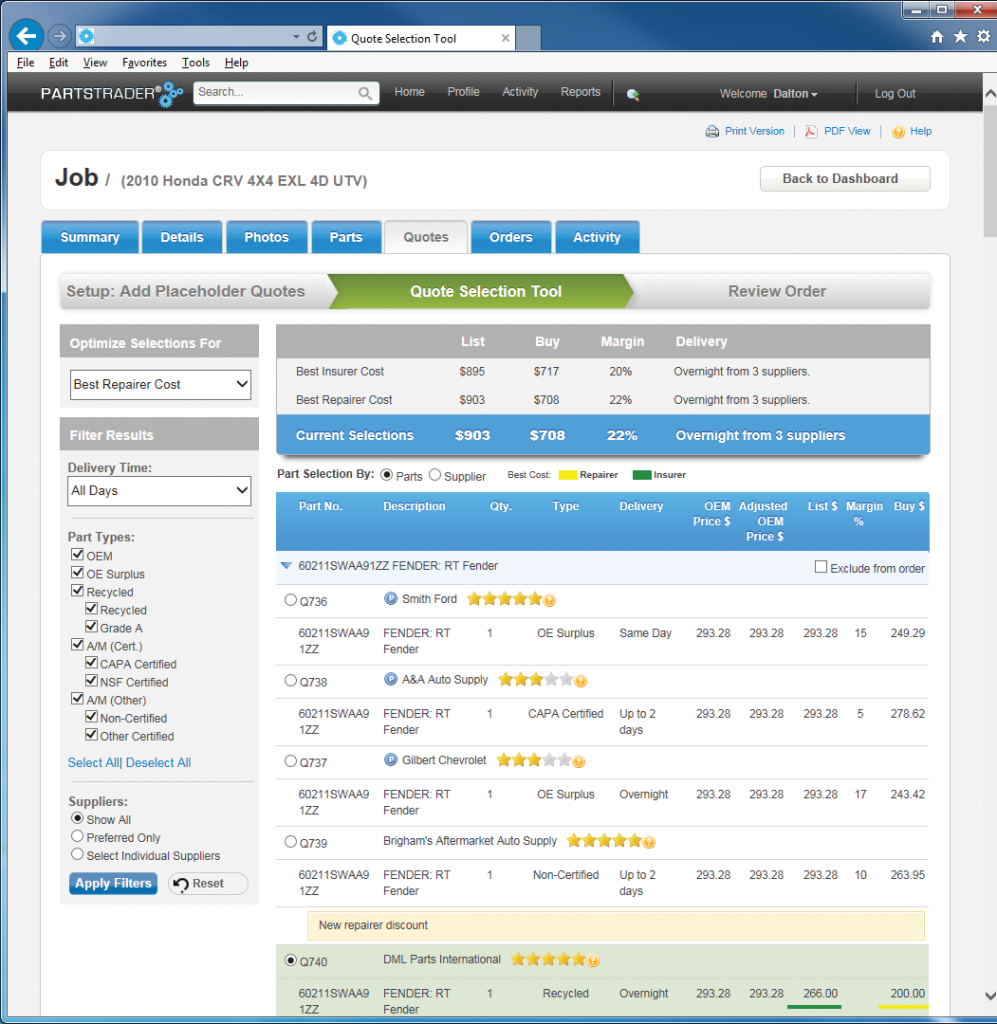Click the Deselect All link

tap(159, 763)
